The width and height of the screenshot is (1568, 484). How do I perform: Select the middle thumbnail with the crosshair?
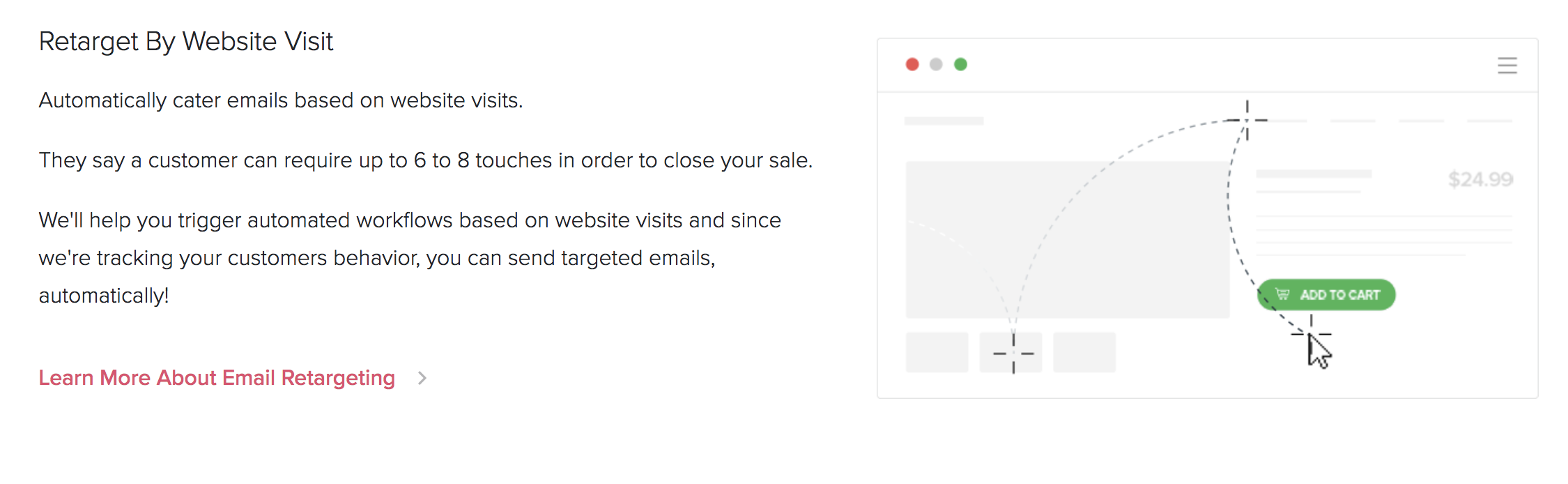point(1011,353)
